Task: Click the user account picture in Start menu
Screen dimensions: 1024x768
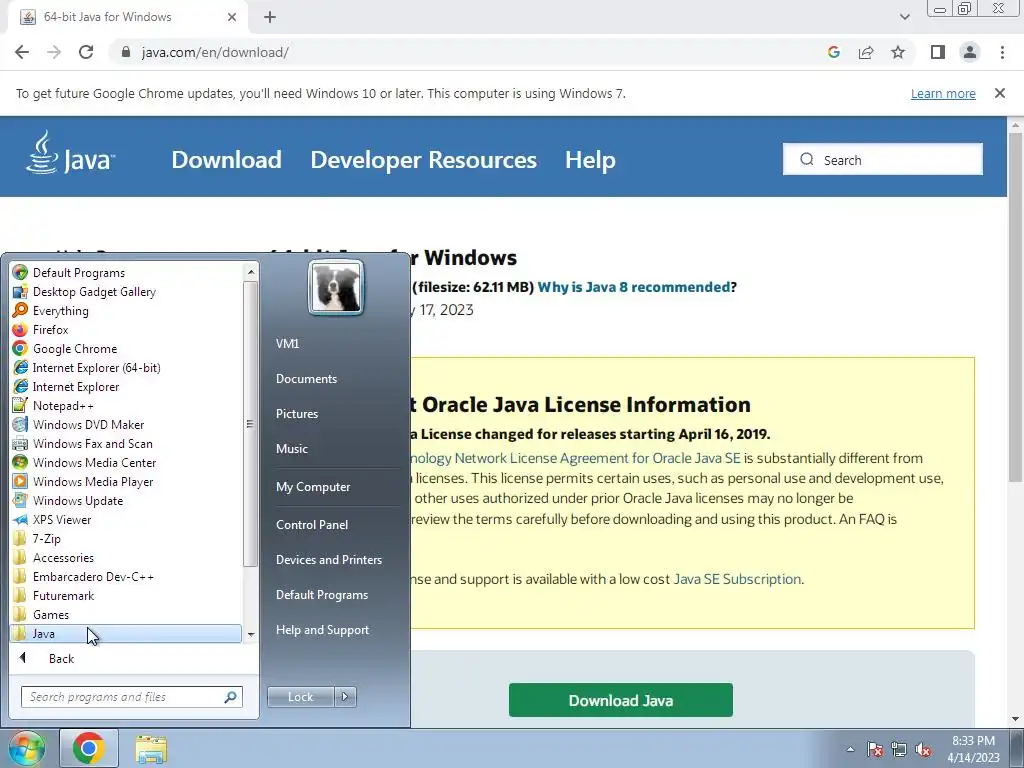Action: tap(336, 287)
